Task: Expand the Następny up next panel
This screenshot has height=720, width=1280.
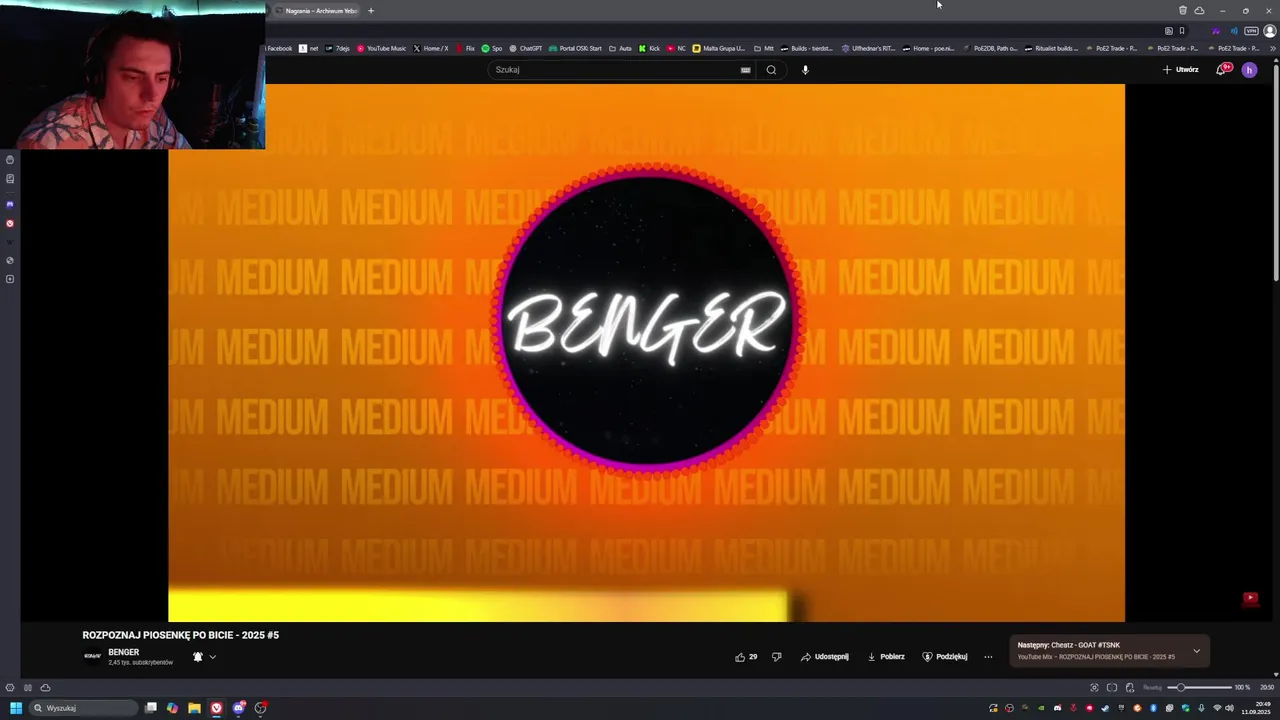Action: click(1196, 651)
